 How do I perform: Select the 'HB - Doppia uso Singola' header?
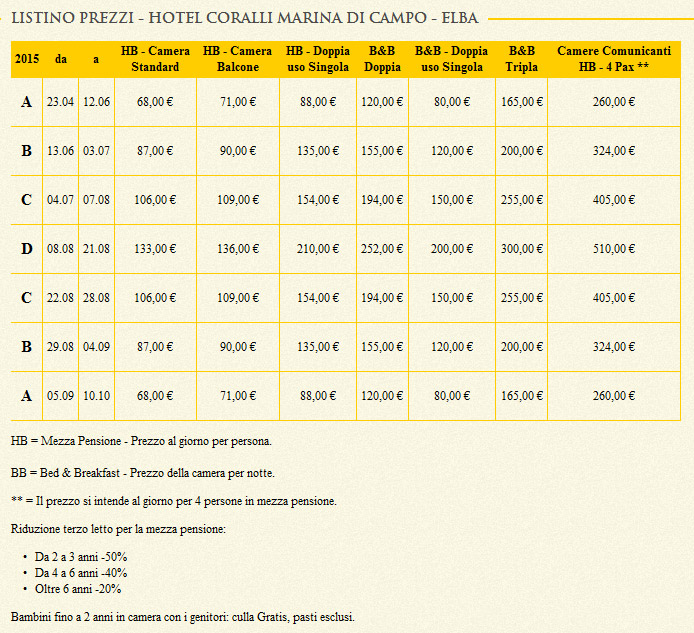tap(318, 59)
